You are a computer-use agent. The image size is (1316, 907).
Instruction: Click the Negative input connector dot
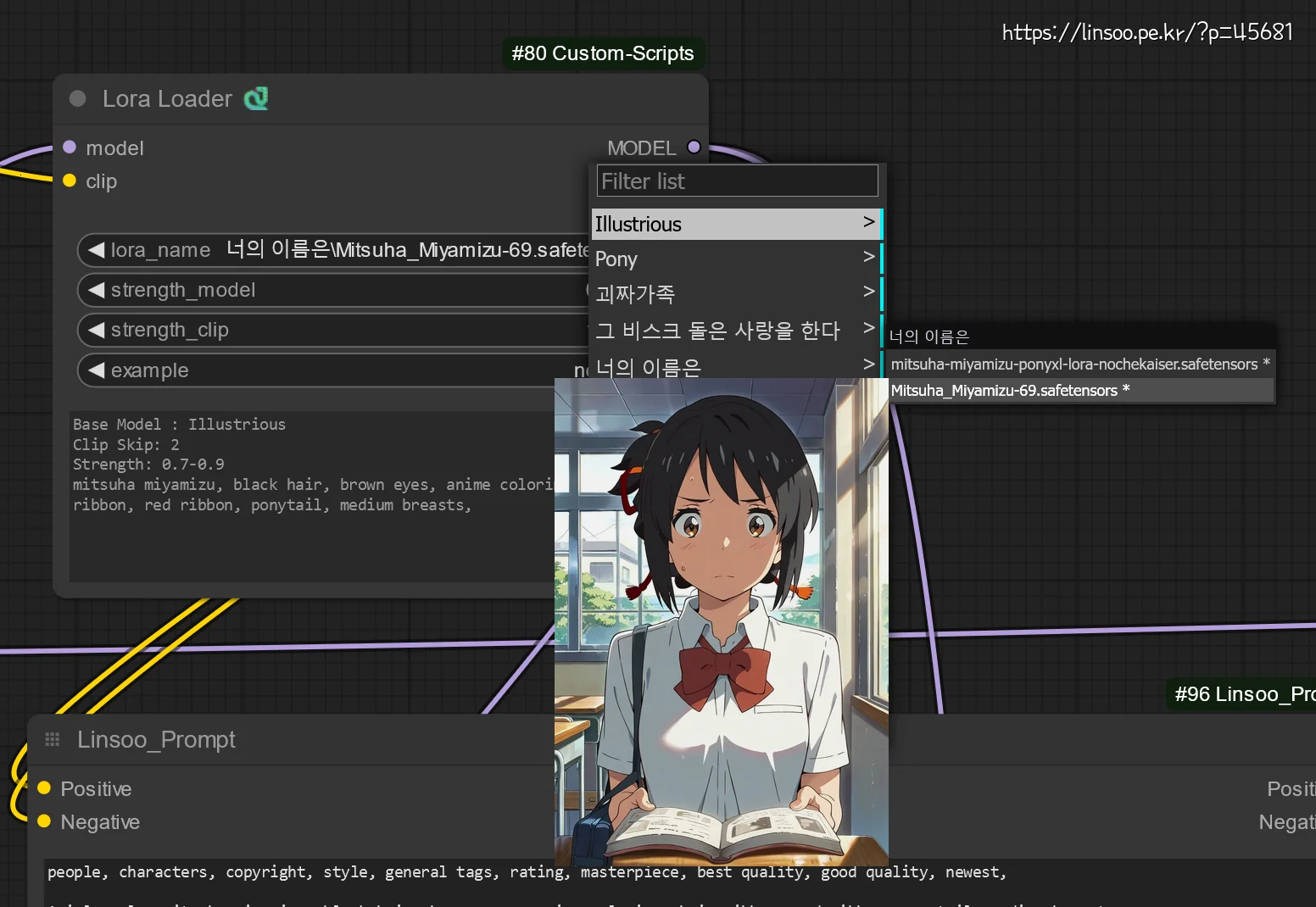[x=44, y=821]
